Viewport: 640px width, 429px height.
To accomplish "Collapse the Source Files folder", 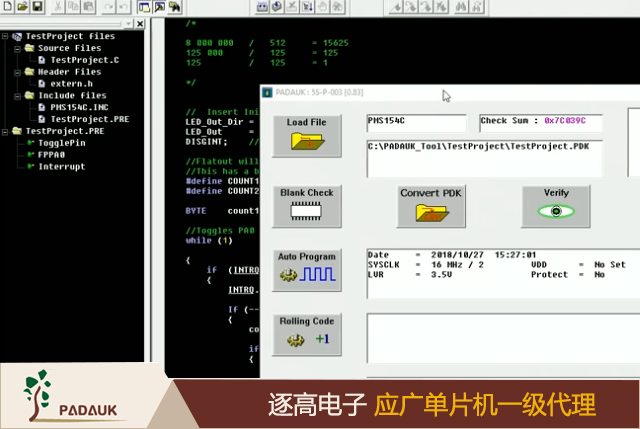I will 17,48.
